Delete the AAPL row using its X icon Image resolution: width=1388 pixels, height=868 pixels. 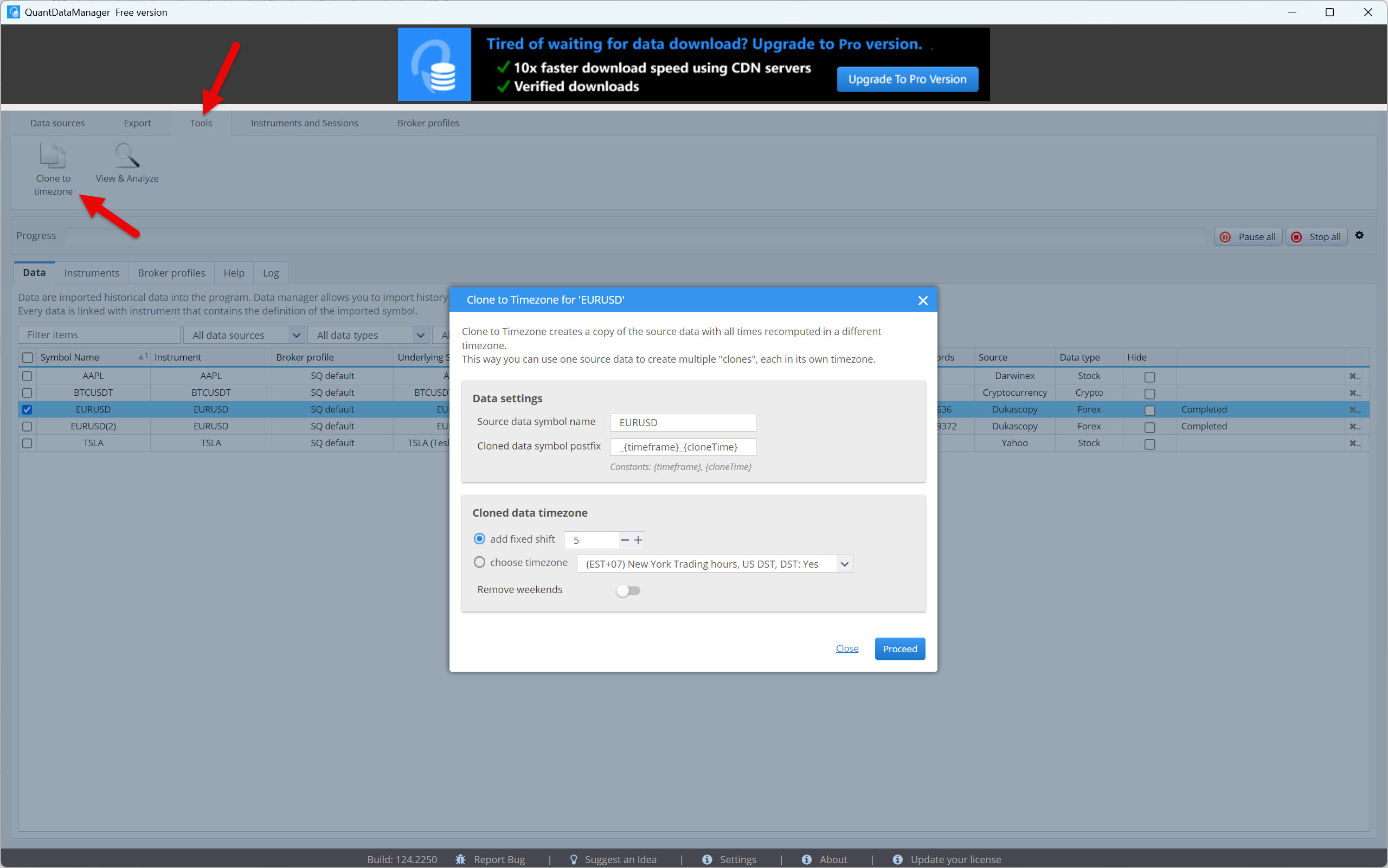1353,376
